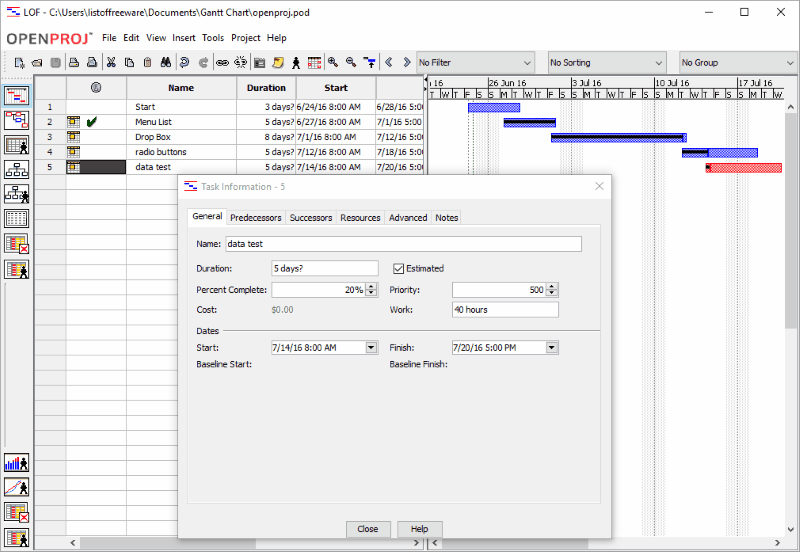Open the Resources view in the sidebar
The image size is (800, 552).
pyautogui.click(x=17, y=145)
